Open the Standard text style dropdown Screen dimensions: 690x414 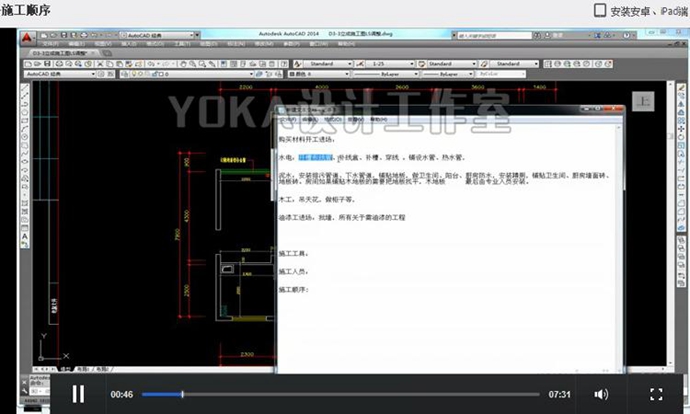point(330,63)
